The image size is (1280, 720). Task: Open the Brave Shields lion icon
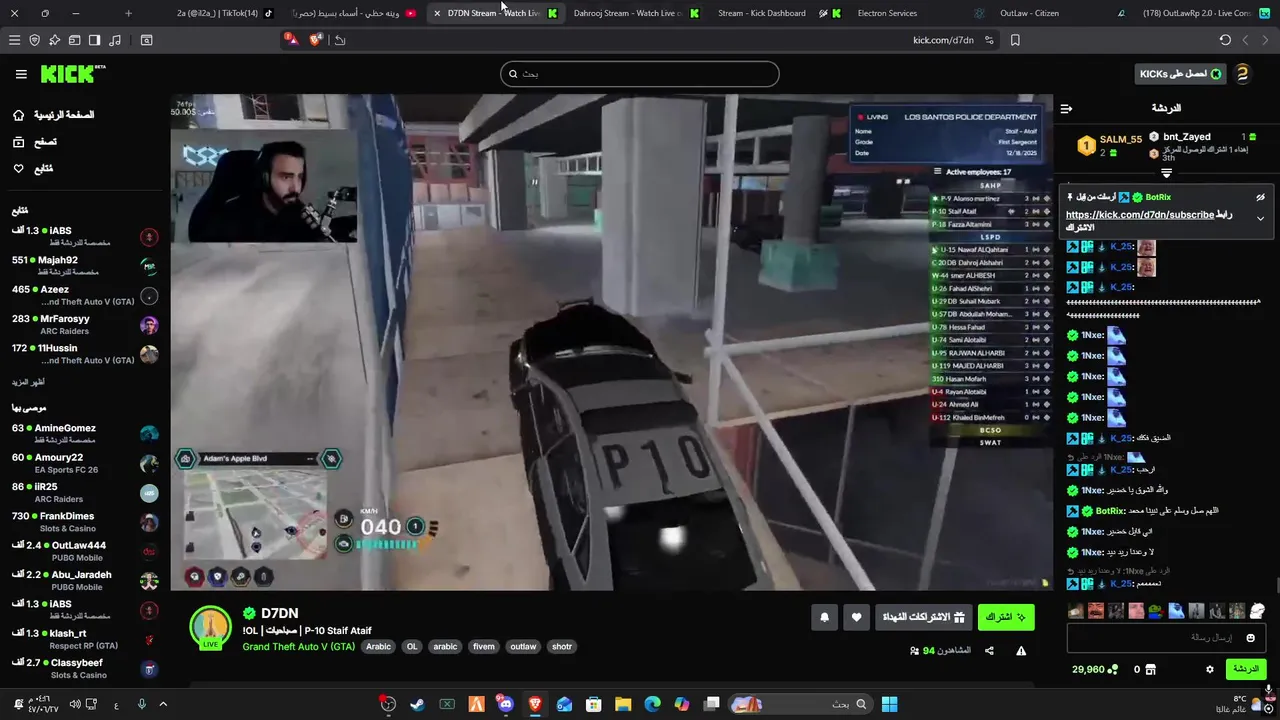click(x=316, y=40)
